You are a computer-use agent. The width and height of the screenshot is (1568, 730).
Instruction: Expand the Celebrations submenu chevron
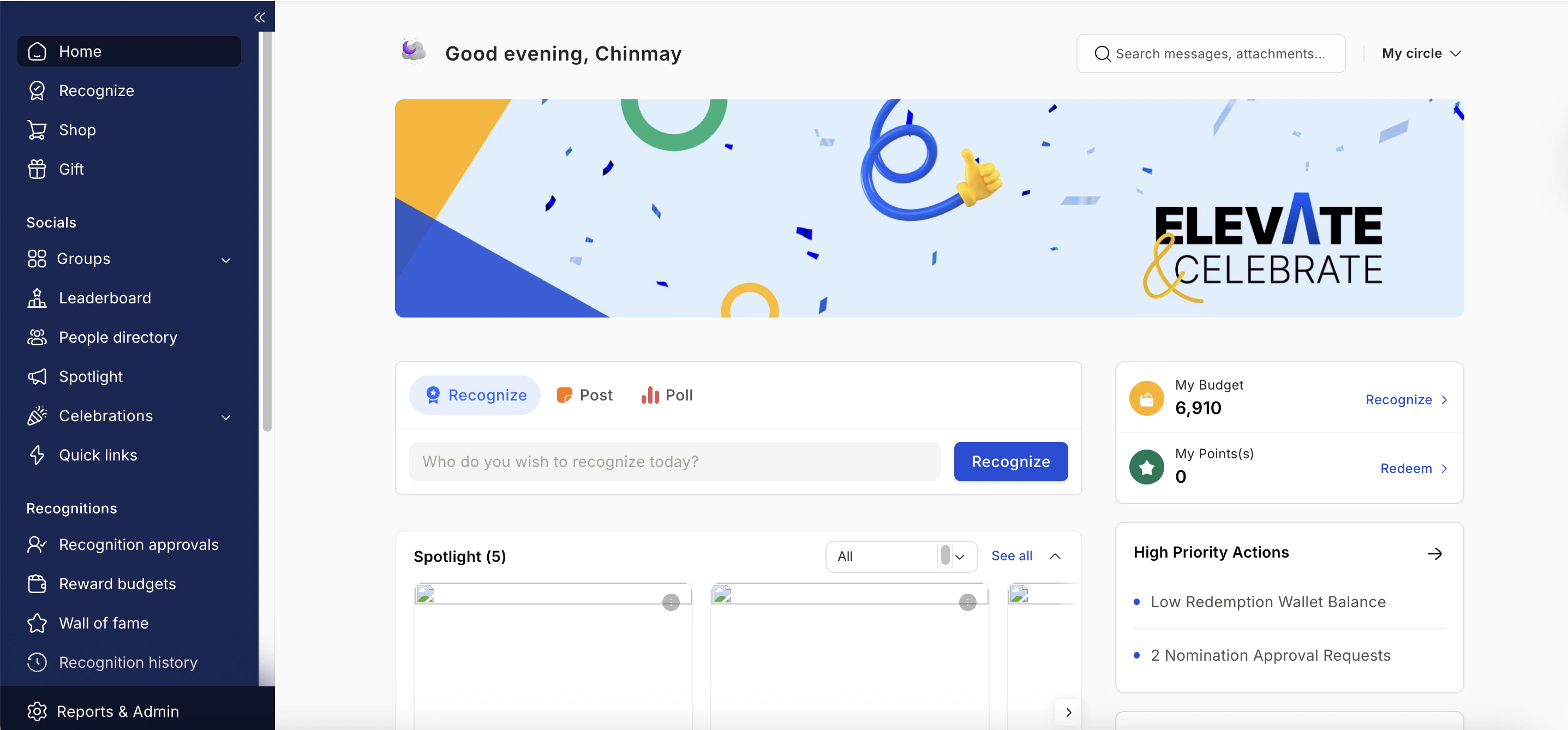(226, 417)
